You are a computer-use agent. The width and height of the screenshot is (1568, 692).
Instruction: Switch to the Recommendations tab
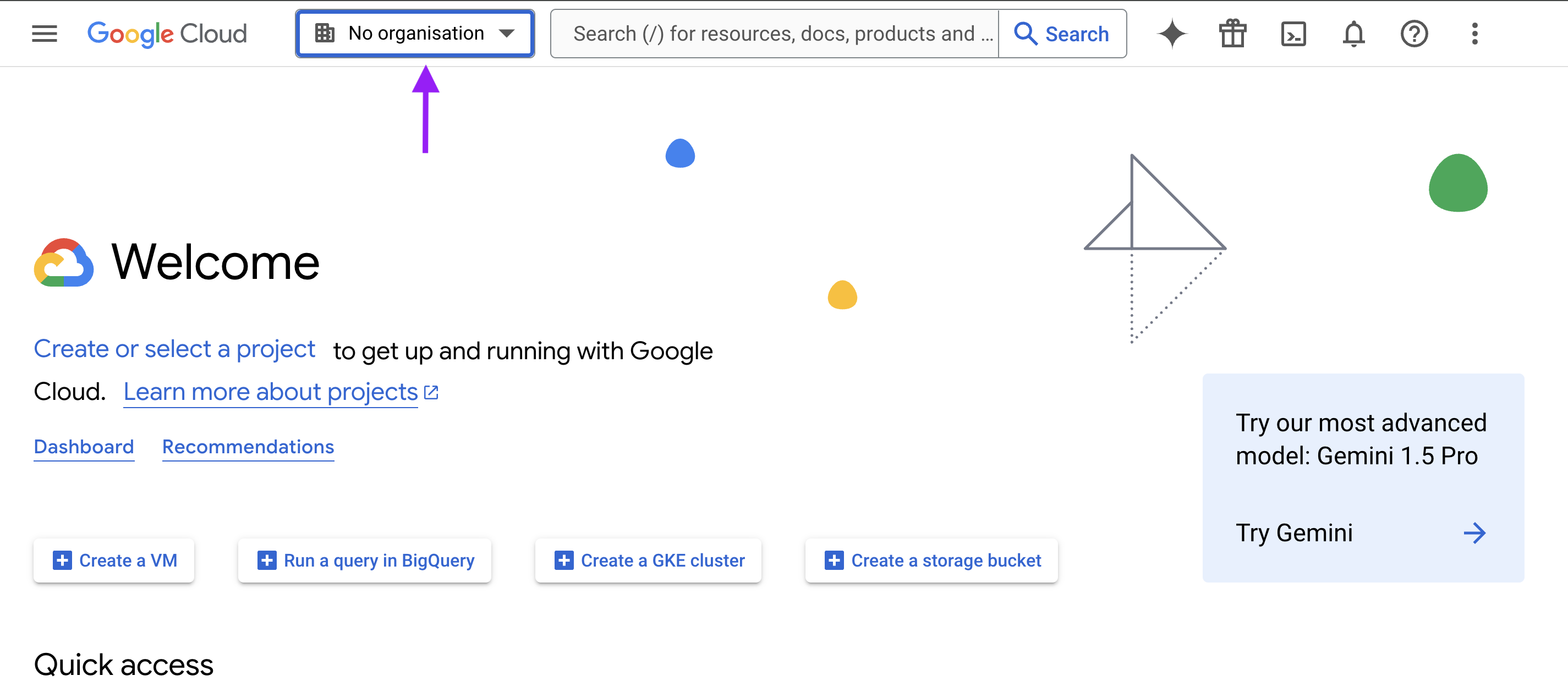pos(248,447)
